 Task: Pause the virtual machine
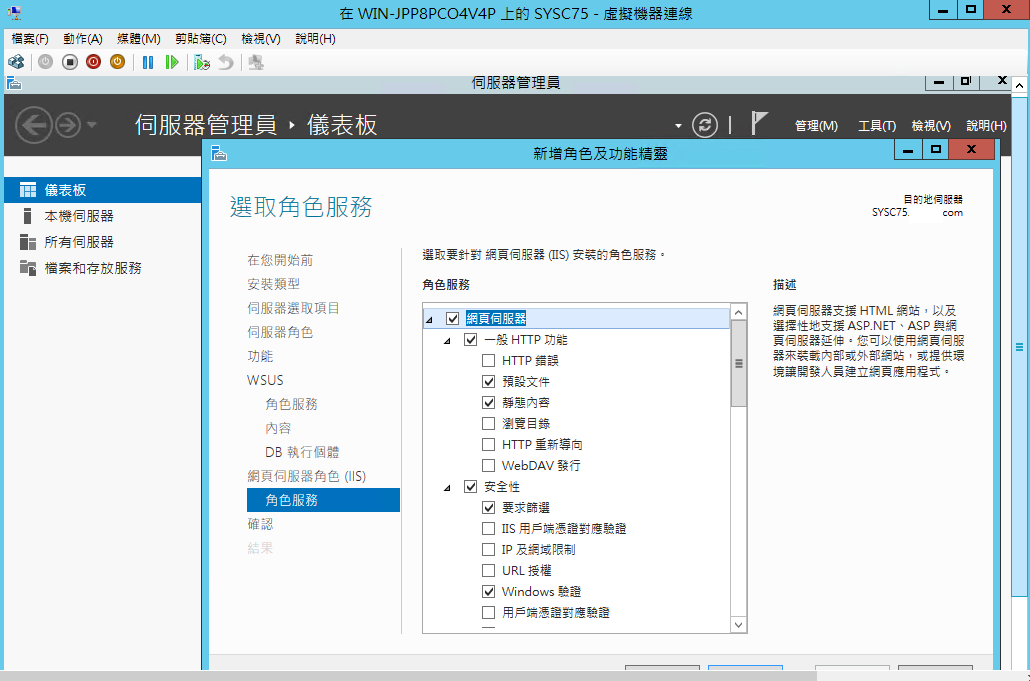coord(148,62)
